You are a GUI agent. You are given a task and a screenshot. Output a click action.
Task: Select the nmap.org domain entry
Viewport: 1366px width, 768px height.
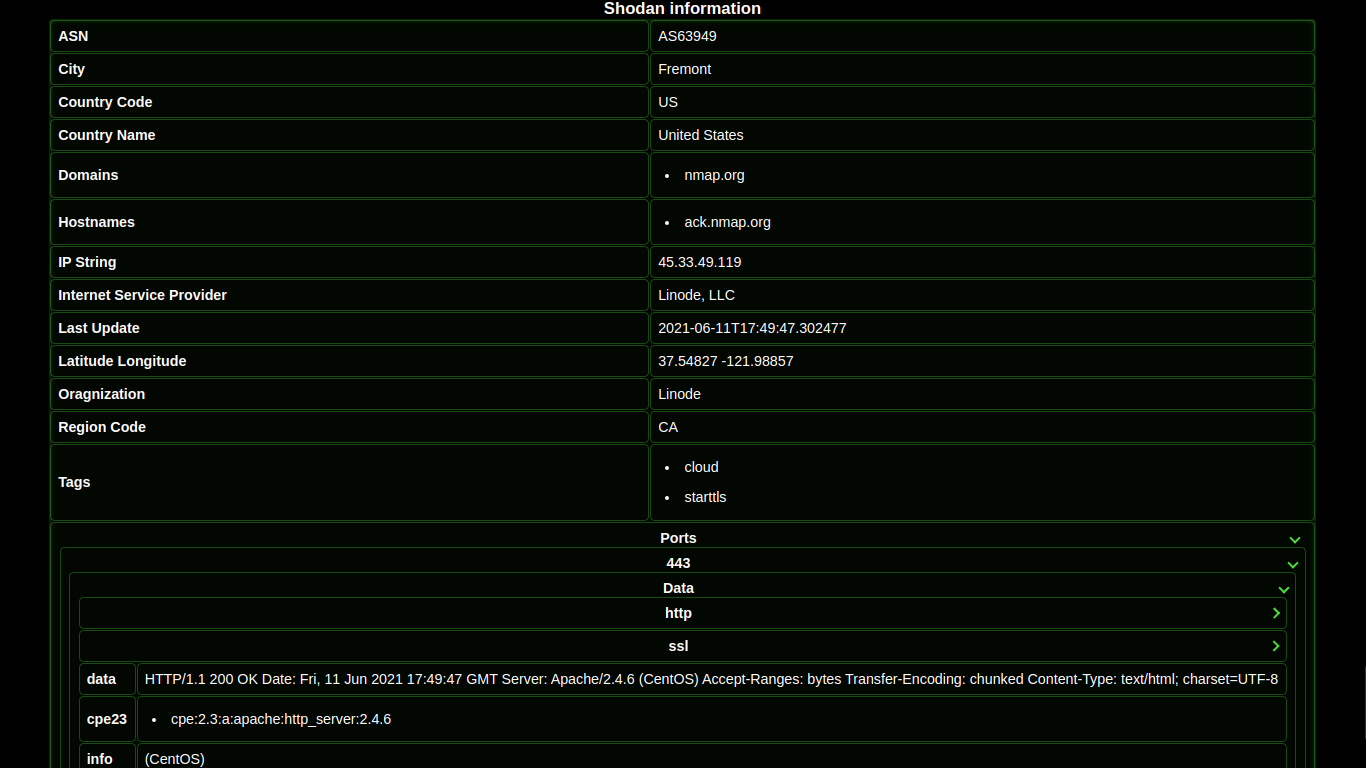click(714, 175)
